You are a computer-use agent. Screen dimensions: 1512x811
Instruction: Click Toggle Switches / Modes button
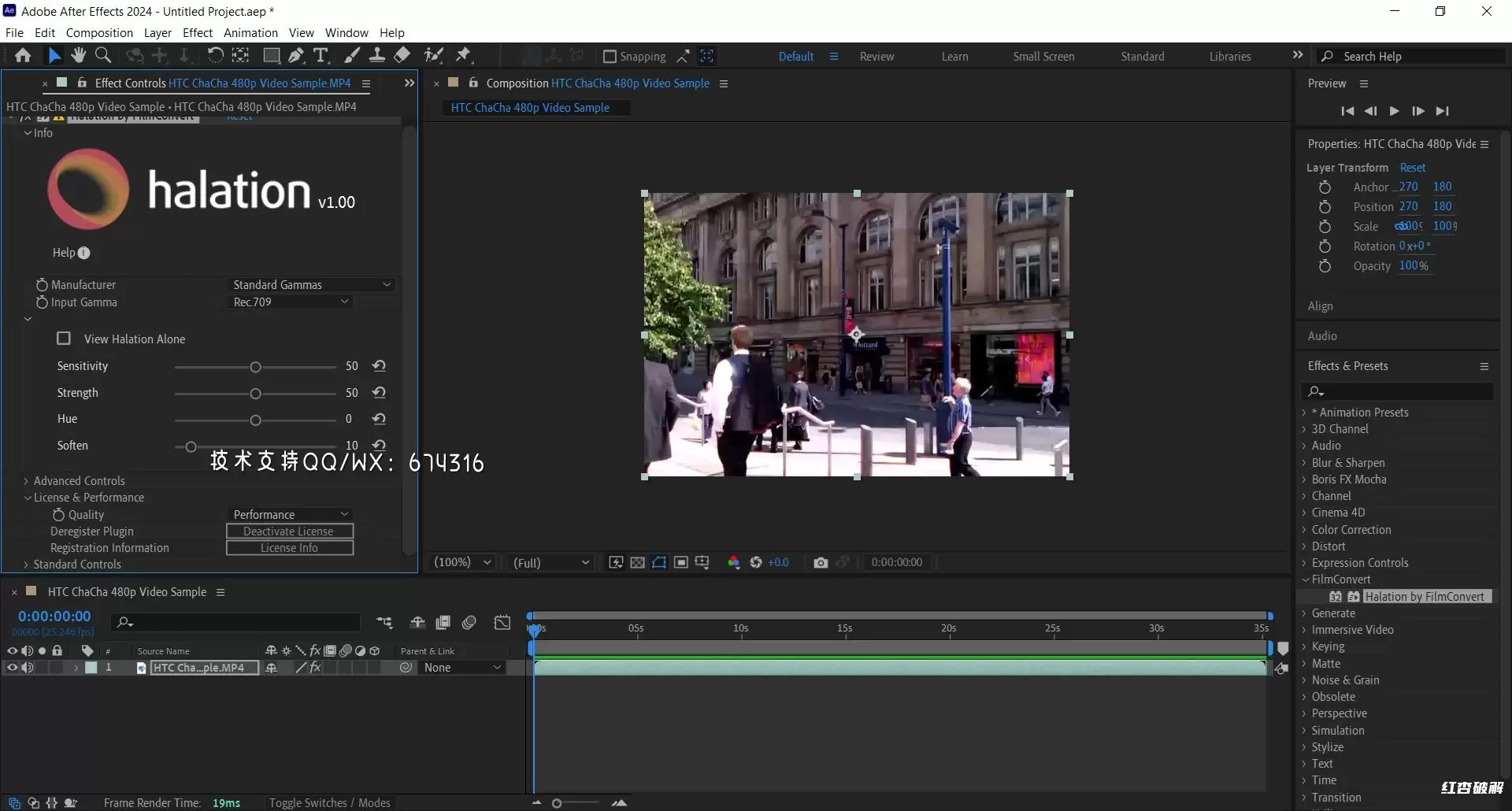tap(329, 802)
